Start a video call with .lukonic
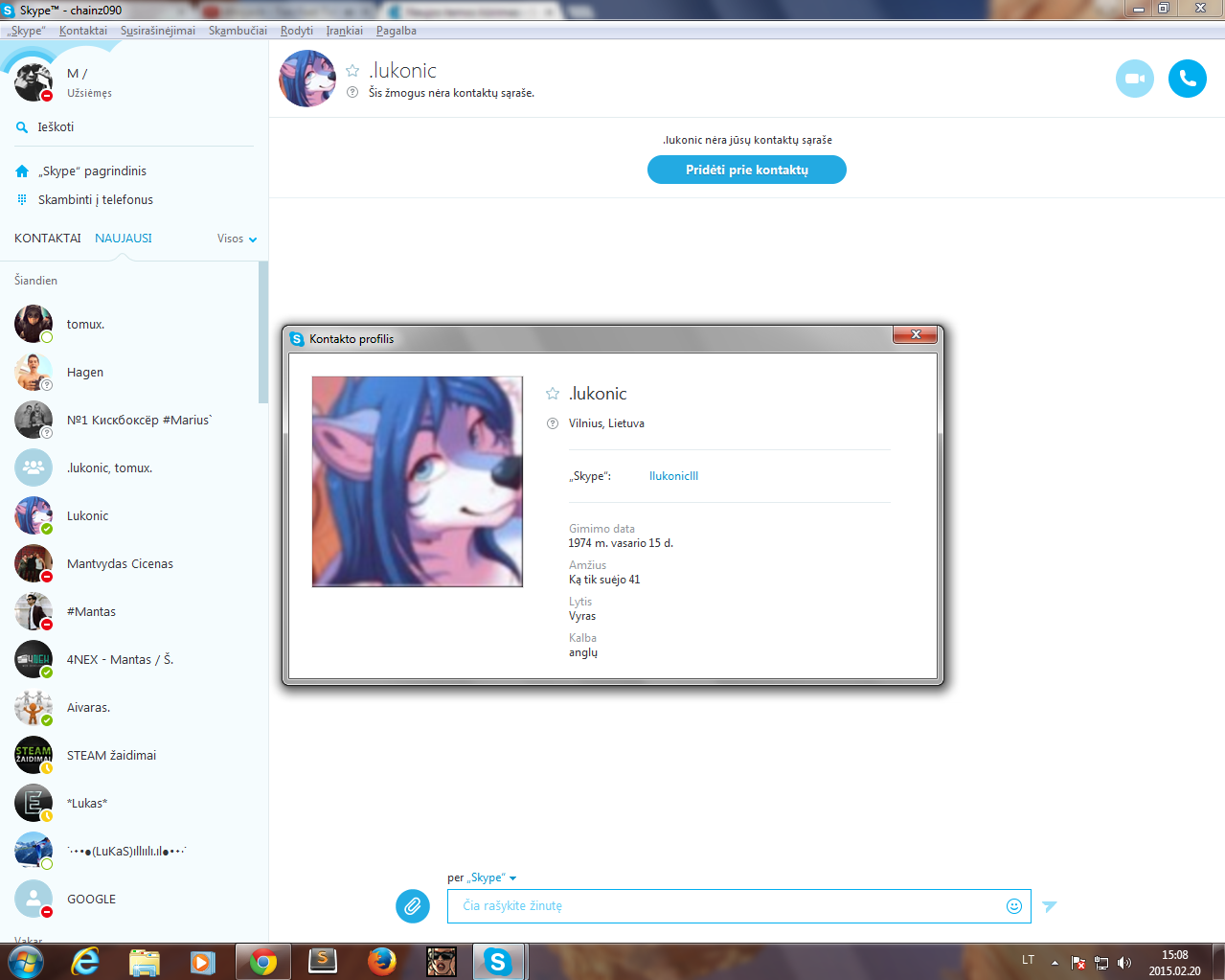 pyautogui.click(x=1135, y=79)
